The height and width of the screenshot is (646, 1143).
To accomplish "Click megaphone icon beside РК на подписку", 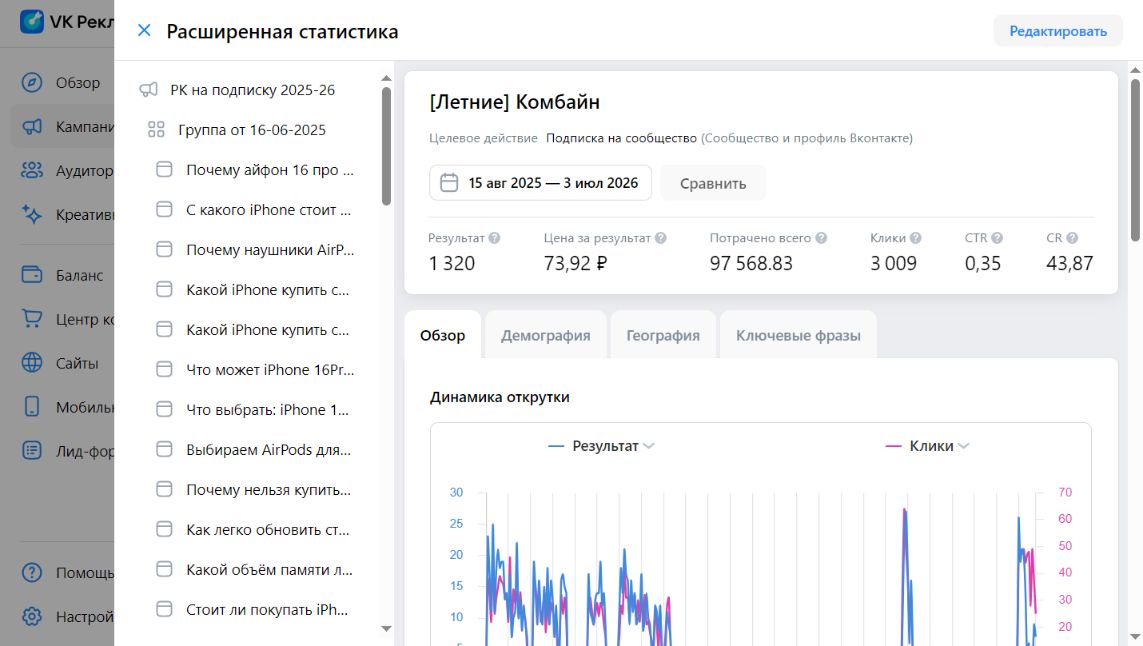I will coord(149,90).
